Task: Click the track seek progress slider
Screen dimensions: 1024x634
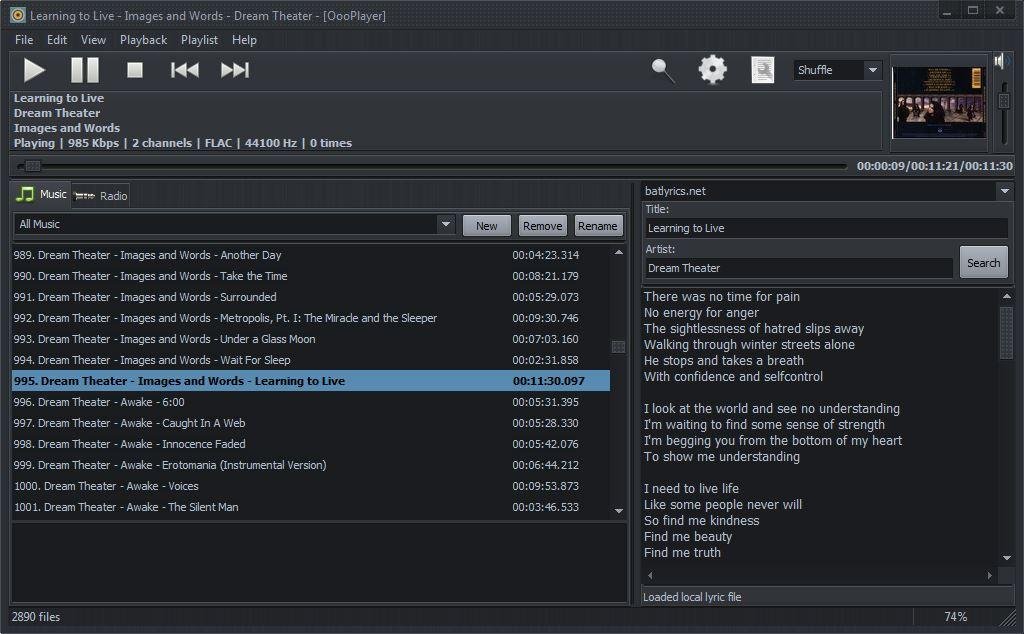Action: coord(430,166)
